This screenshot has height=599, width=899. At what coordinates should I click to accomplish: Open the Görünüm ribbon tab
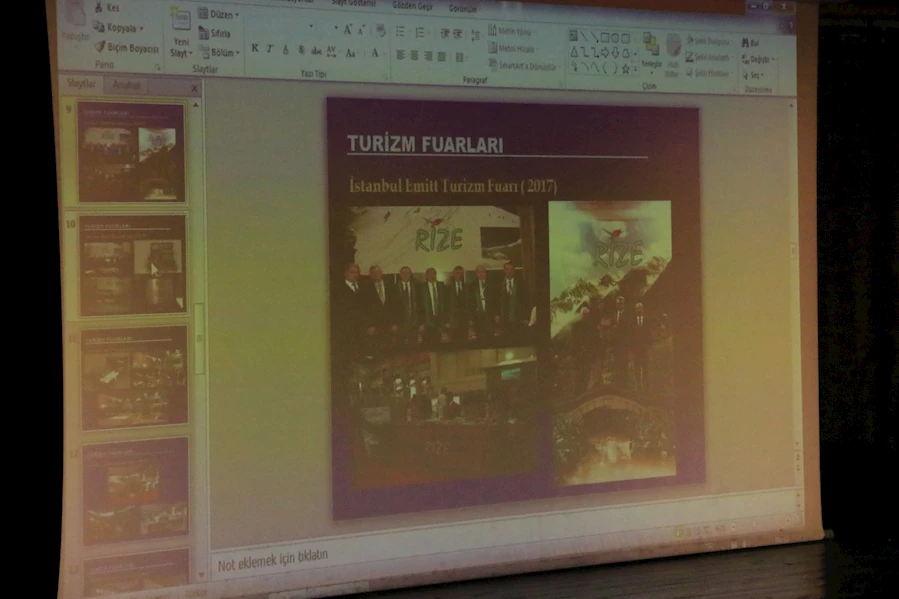pos(462,8)
